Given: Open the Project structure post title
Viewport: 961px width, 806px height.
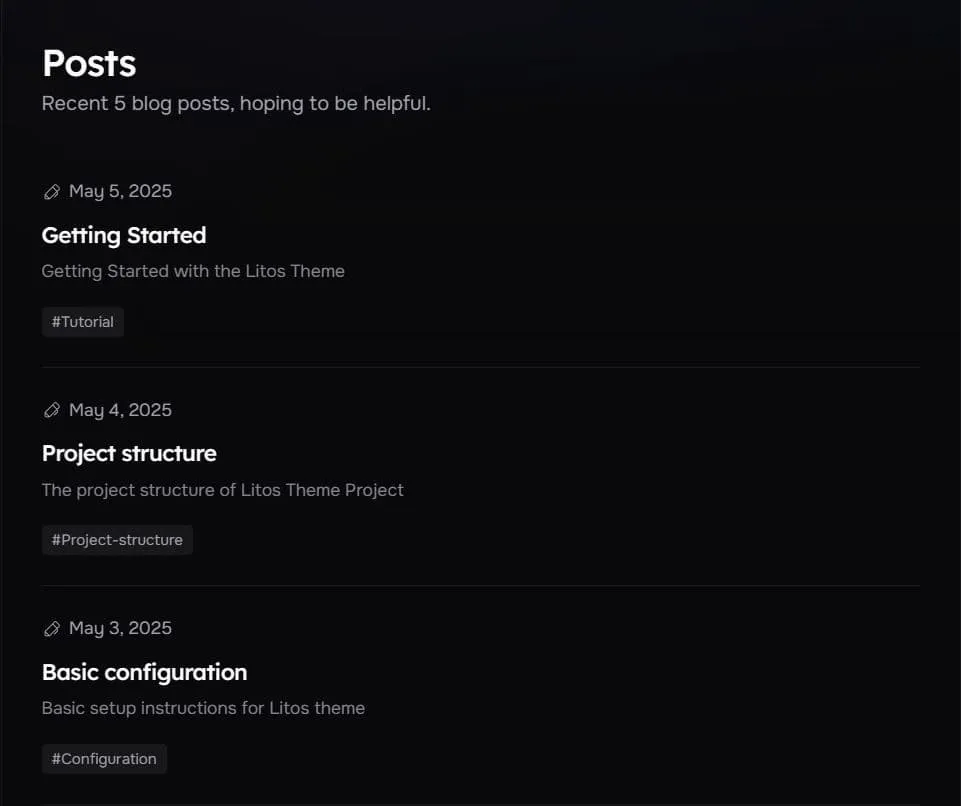Looking at the screenshot, I should pos(129,453).
